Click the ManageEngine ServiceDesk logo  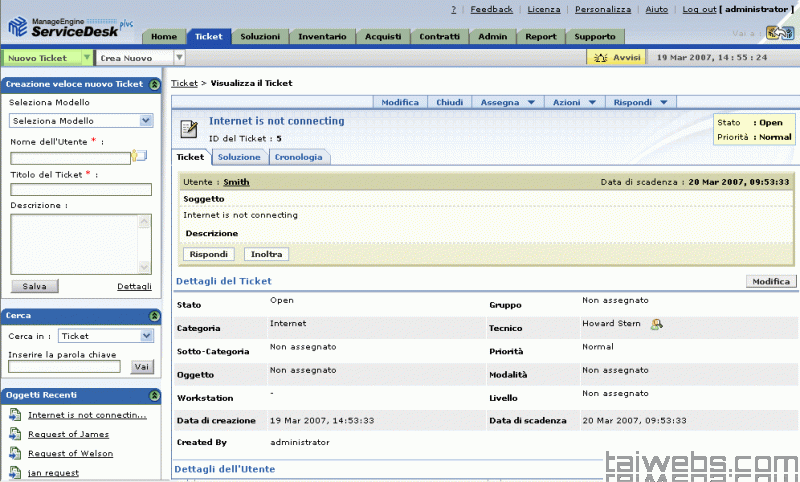click(x=68, y=22)
